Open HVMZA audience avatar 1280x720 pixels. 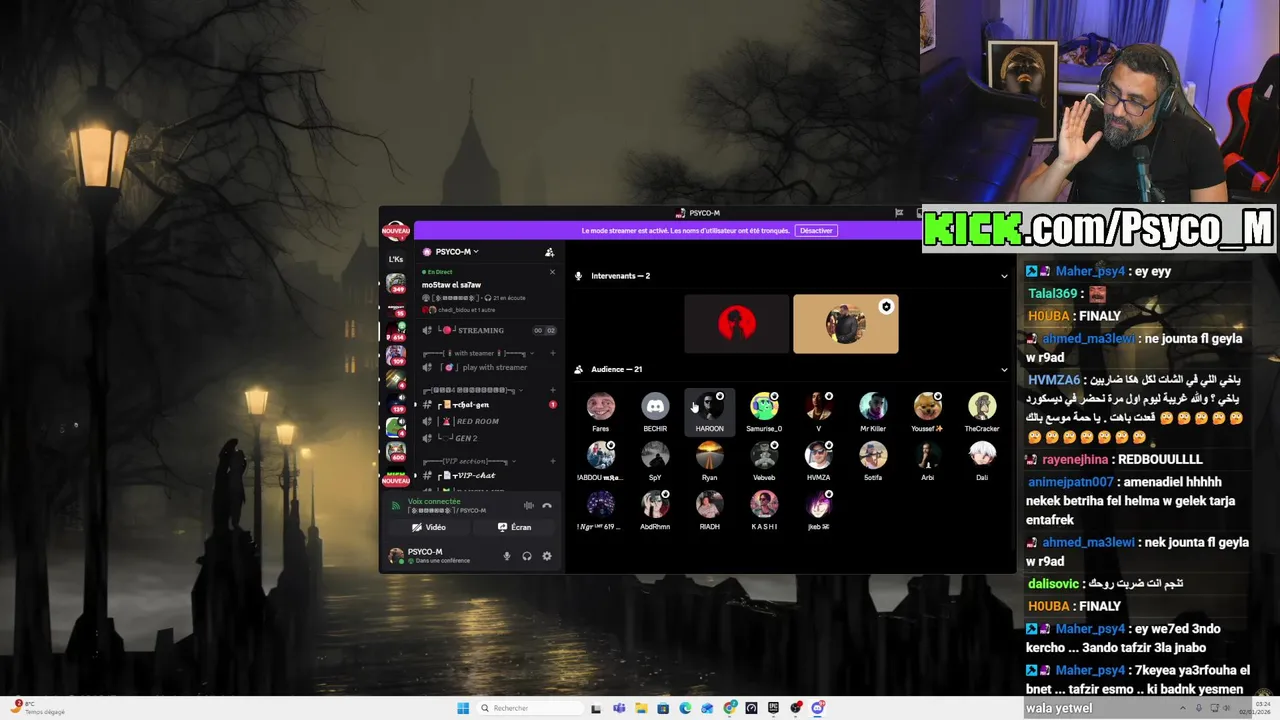click(818, 455)
